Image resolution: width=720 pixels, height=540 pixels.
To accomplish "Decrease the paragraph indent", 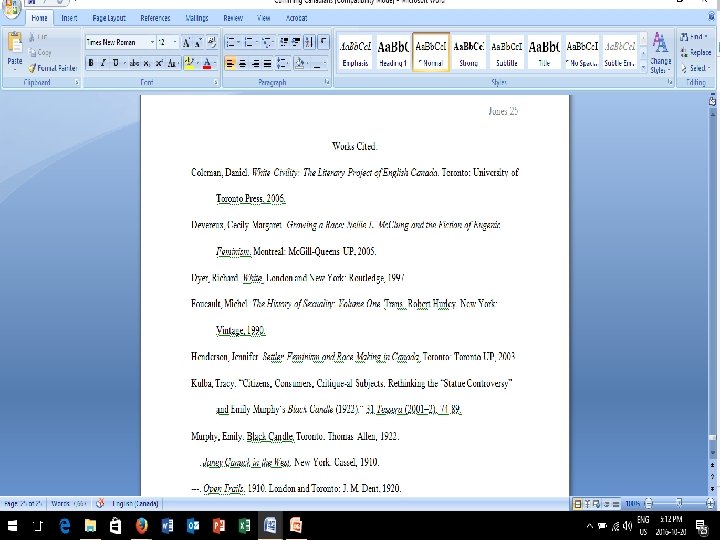I will pos(284,42).
